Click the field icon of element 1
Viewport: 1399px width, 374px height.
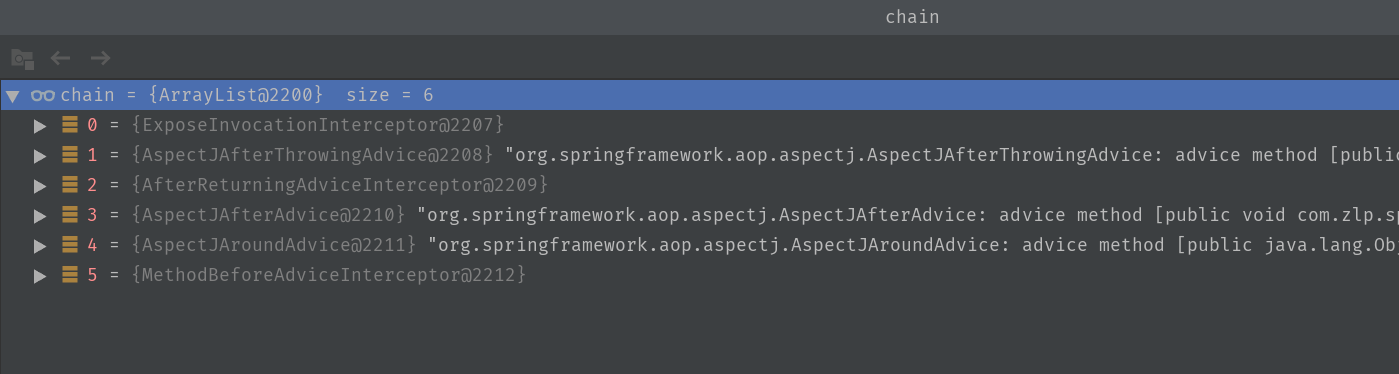(70, 156)
